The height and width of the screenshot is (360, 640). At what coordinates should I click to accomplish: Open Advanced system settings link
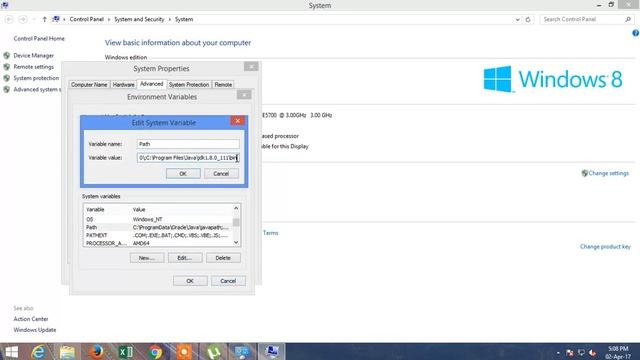pos(37,89)
